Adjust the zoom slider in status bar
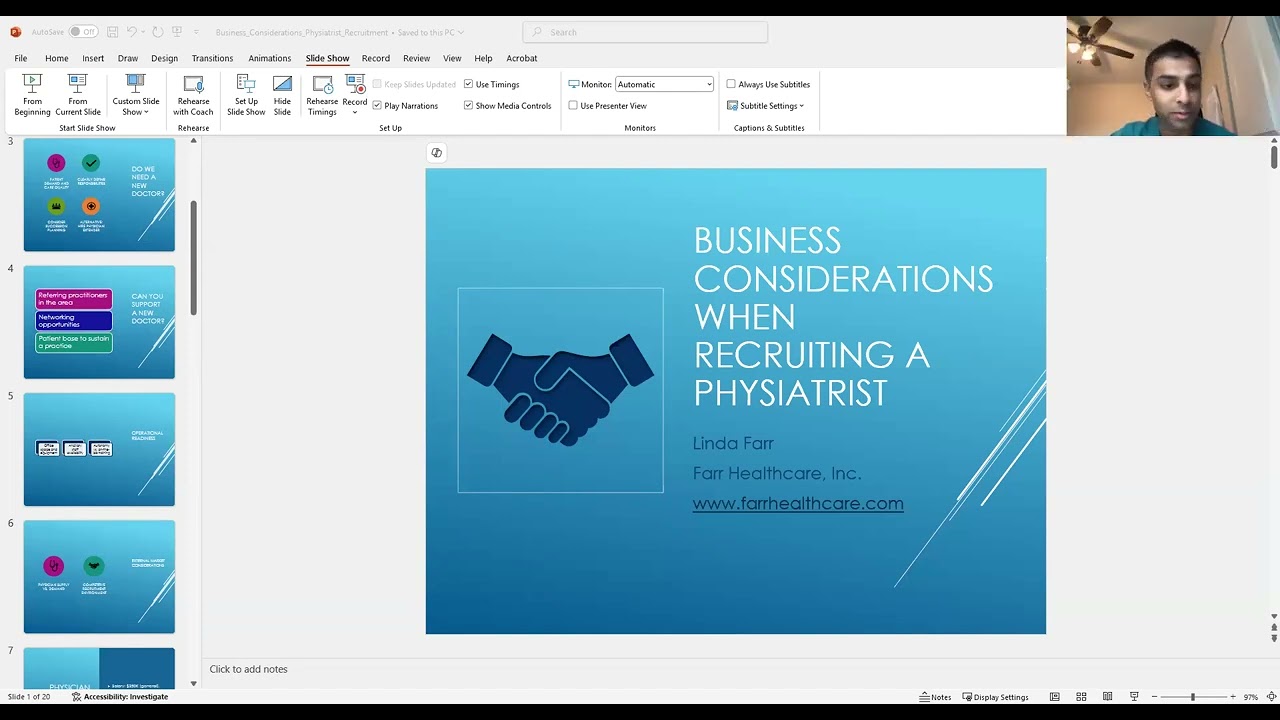1280x720 pixels. point(1192,697)
